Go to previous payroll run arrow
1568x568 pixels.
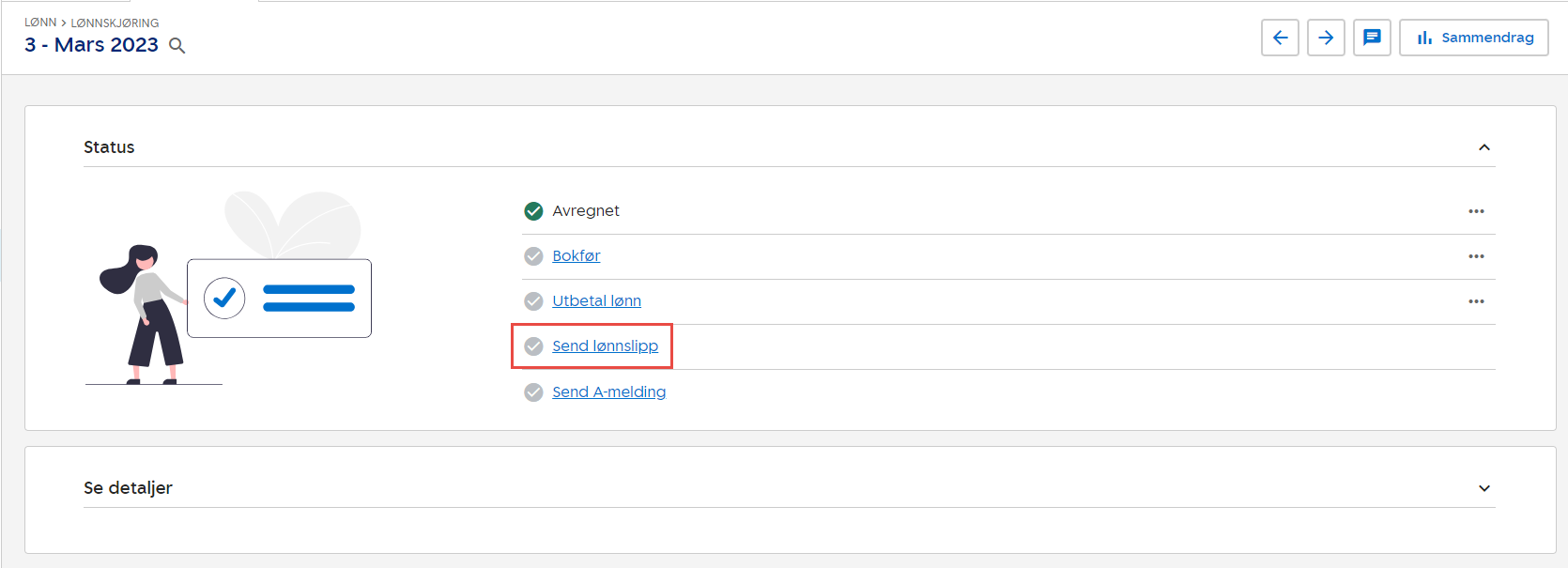pyautogui.click(x=1280, y=38)
